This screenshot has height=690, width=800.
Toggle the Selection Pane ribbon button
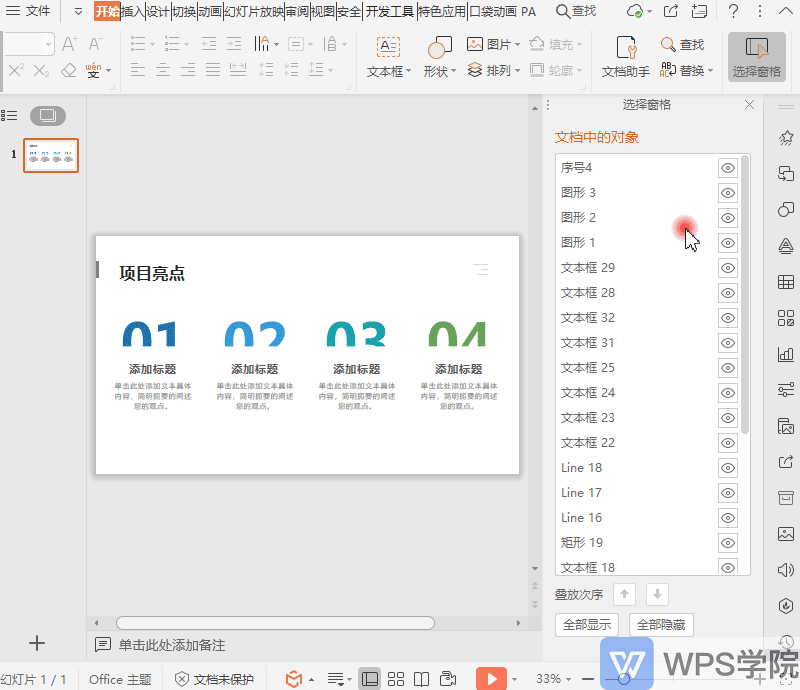(757, 57)
